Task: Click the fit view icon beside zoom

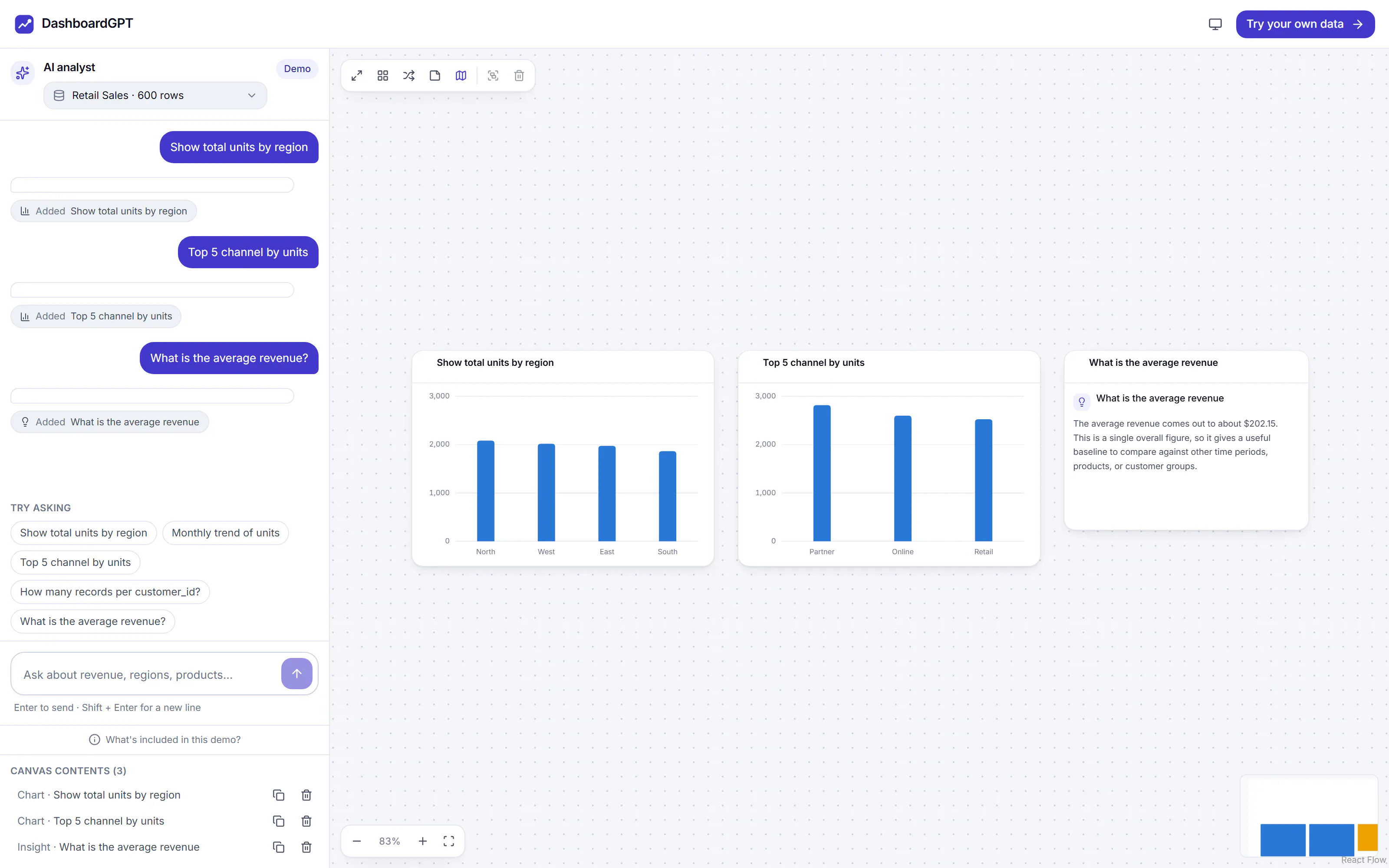Action: tap(449, 841)
